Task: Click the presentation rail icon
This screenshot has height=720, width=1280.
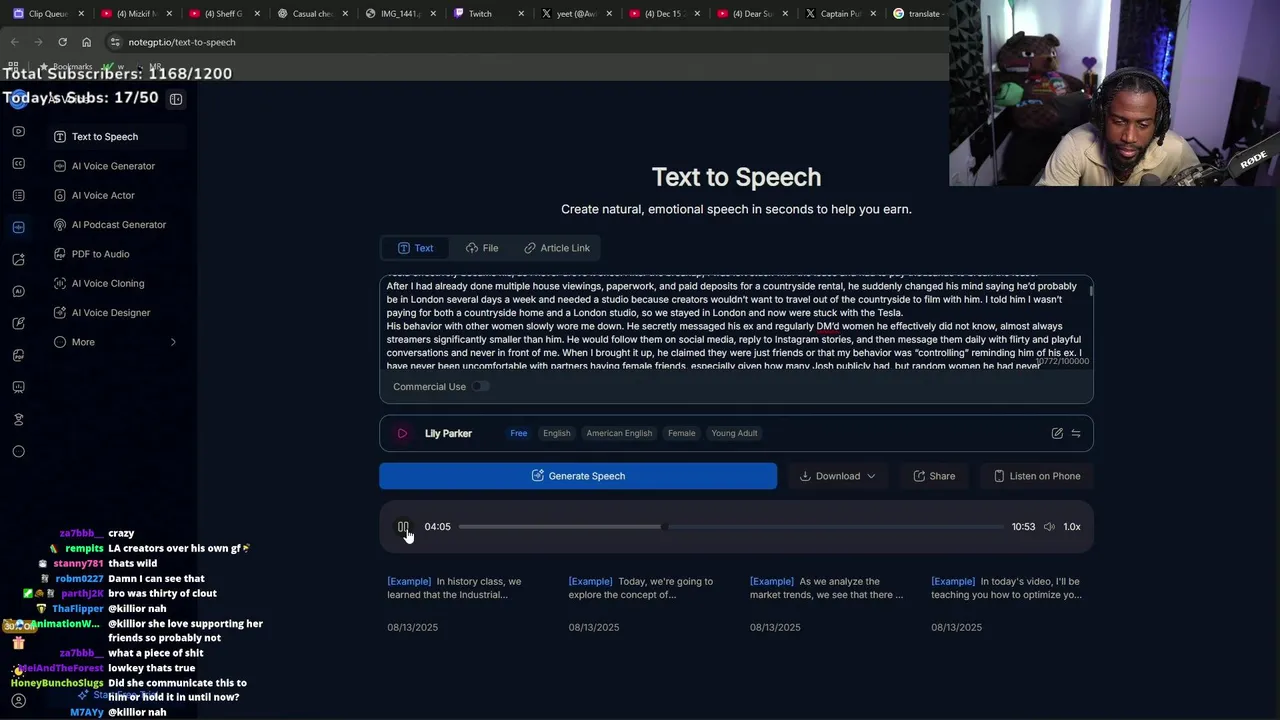Action: click(18, 387)
